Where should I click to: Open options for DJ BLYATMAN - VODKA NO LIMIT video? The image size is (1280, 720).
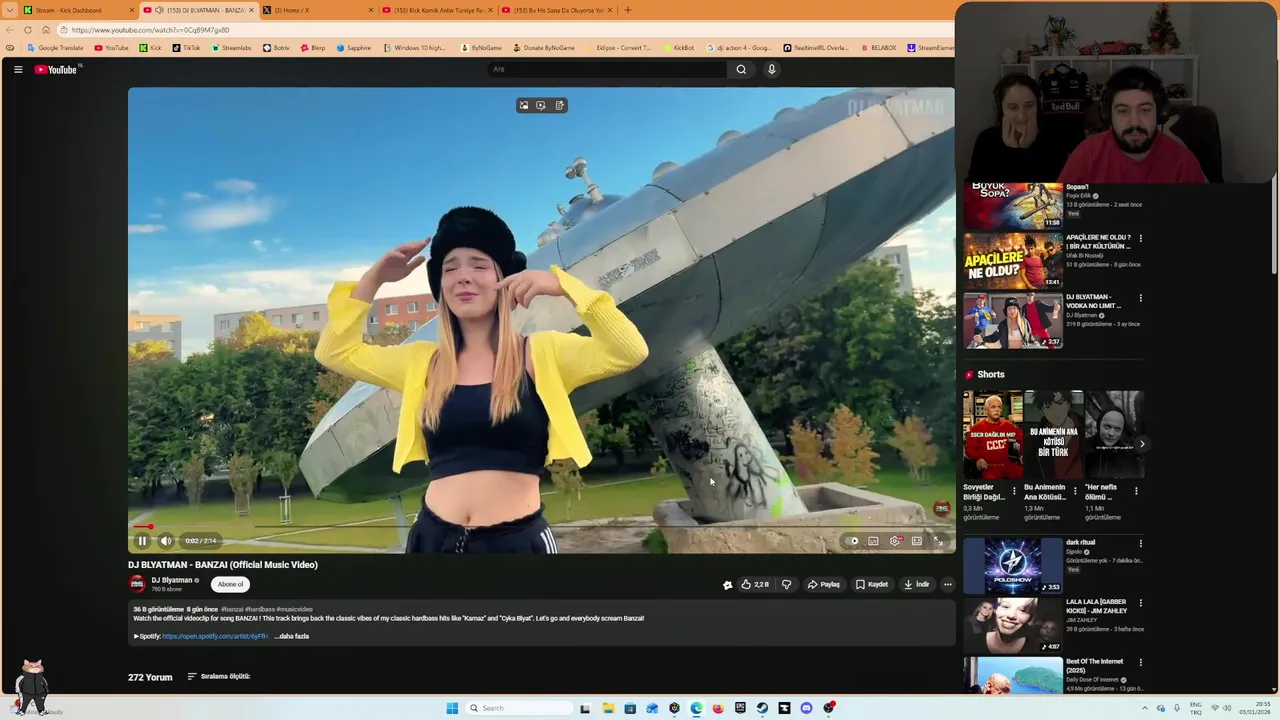click(x=1140, y=298)
